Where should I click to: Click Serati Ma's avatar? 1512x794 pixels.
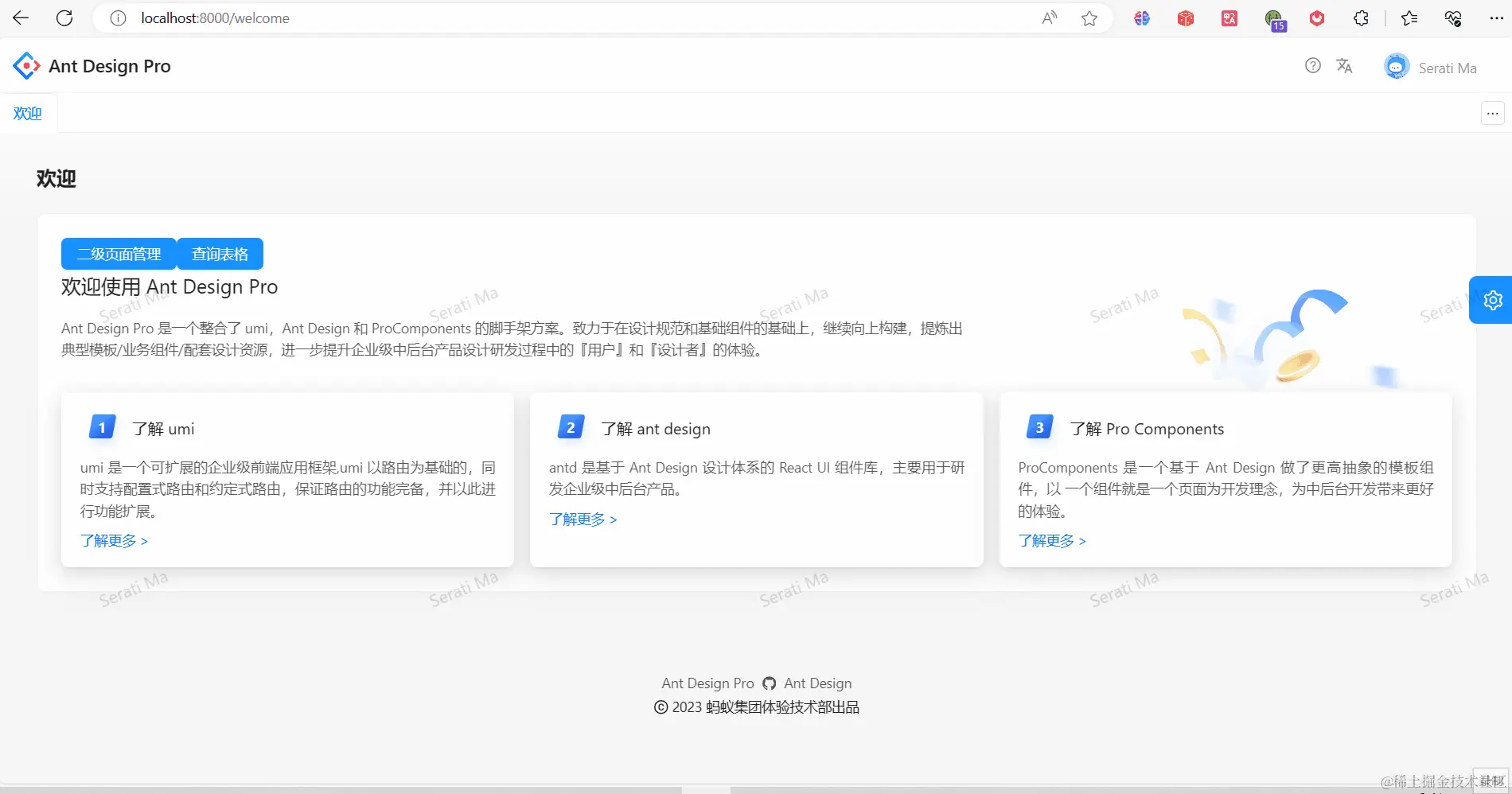[x=1396, y=66]
